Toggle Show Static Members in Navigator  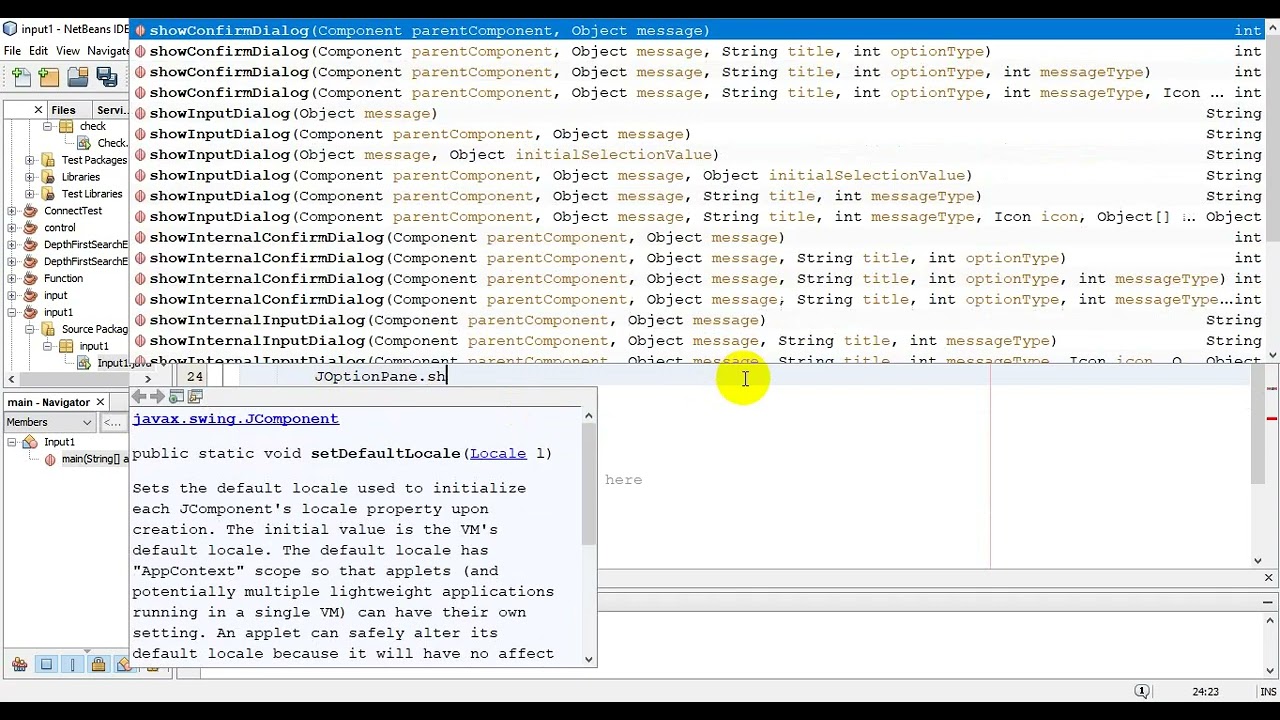click(x=72, y=665)
